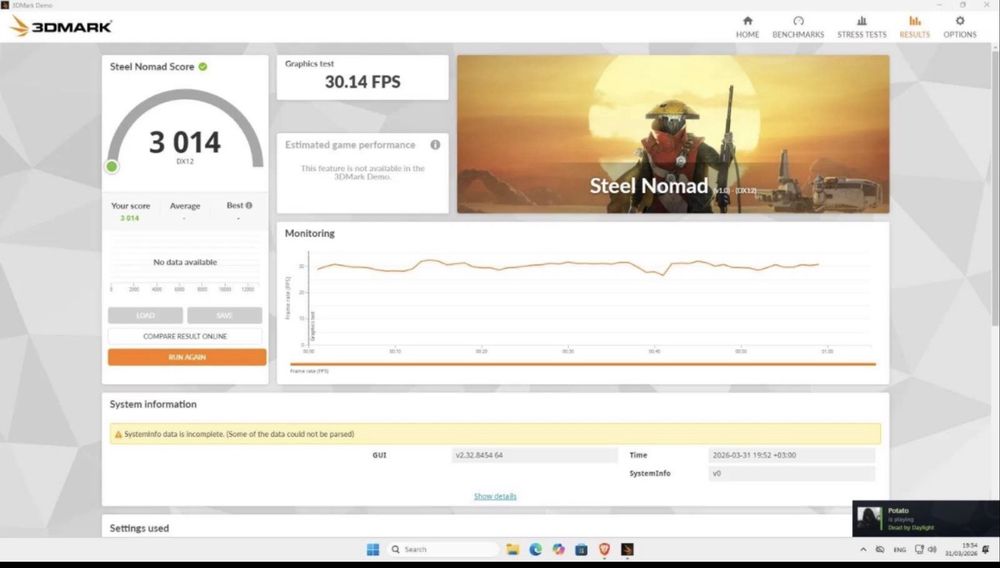The width and height of the screenshot is (1000, 568).
Task: Open Brave browser from the taskbar
Action: click(605, 550)
